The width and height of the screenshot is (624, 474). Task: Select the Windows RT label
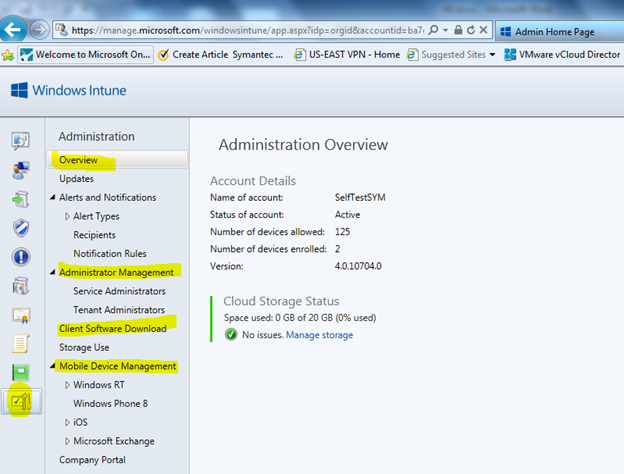[99, 385]
